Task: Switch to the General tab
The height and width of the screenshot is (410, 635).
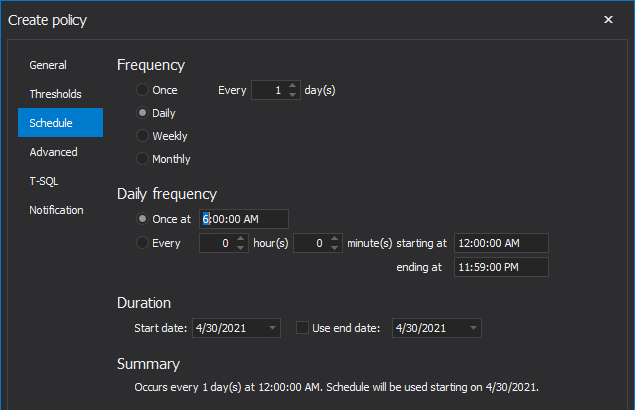Action: click(x=48, y=65)
